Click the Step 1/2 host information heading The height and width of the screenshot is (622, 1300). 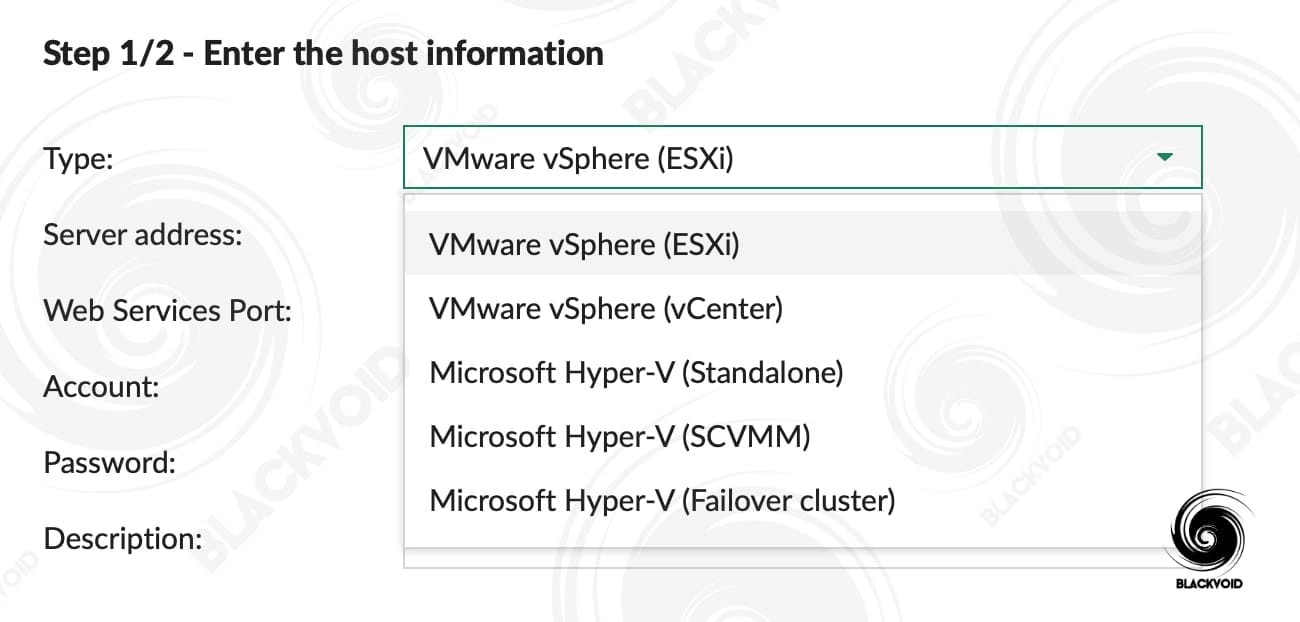pos(323,53)
